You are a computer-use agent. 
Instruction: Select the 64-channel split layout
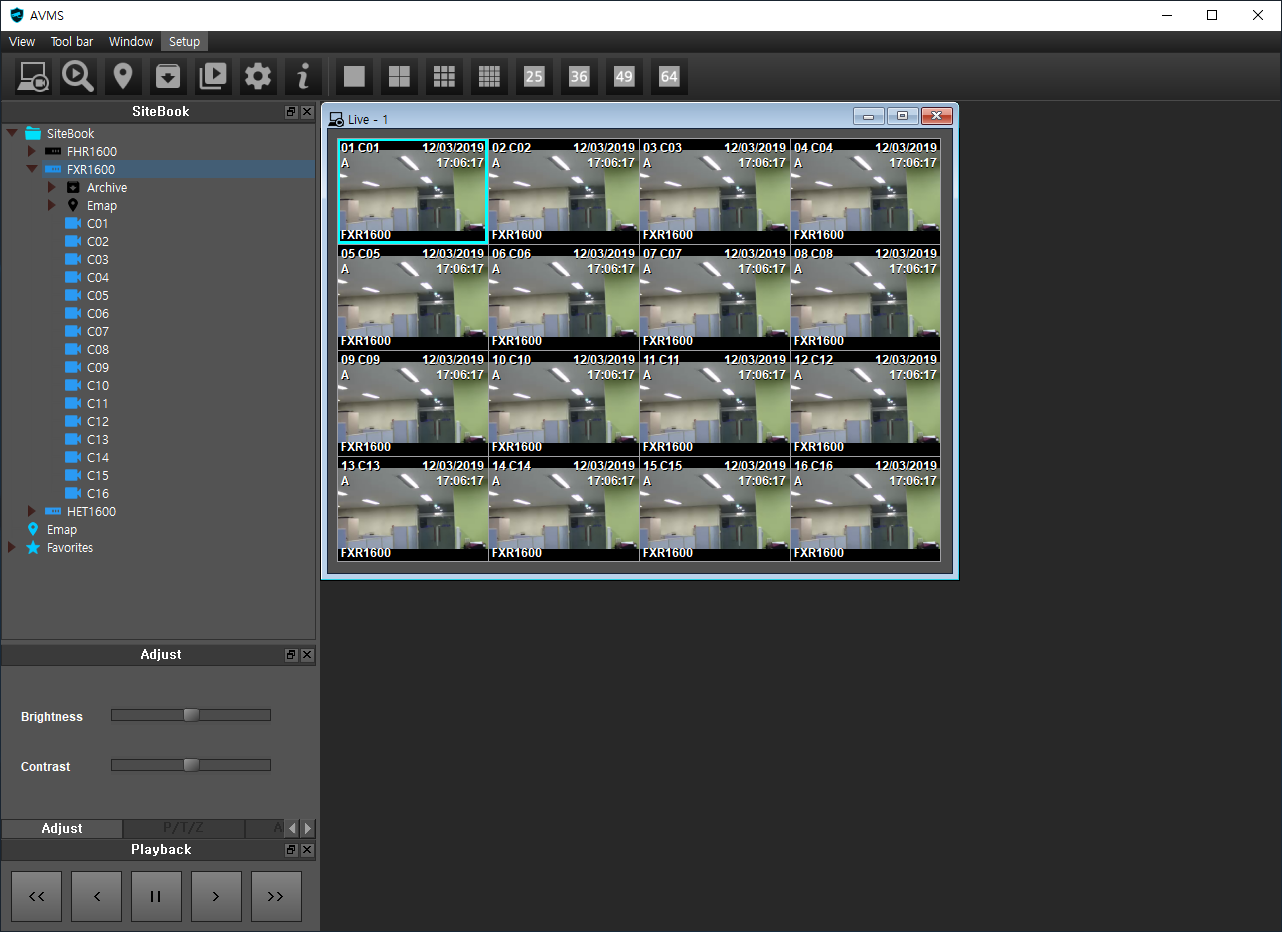[x=669, y=77]
